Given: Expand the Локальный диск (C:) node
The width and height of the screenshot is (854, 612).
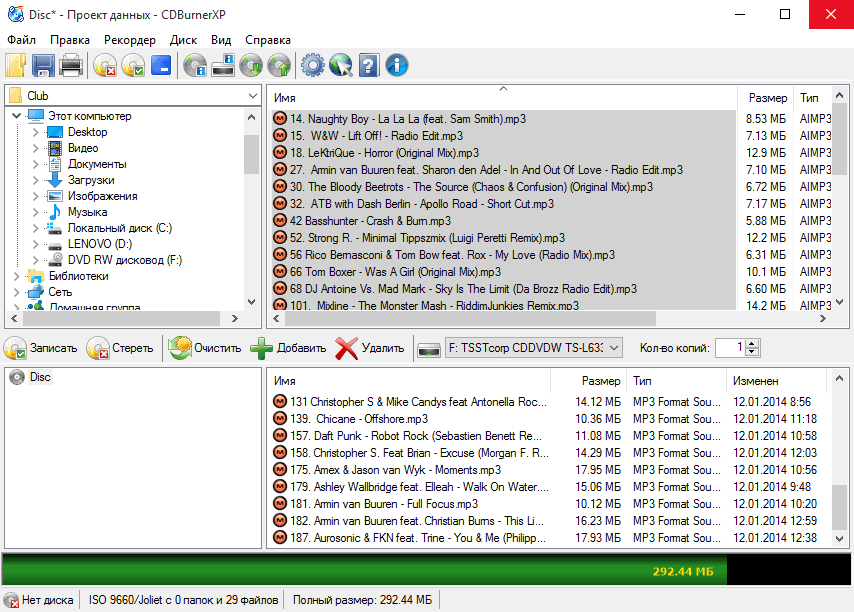Looking at the screenshot, I should pos(35,228).
